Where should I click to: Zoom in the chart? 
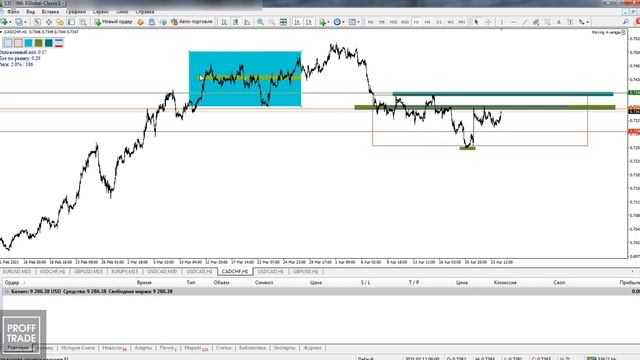(260, 22)
